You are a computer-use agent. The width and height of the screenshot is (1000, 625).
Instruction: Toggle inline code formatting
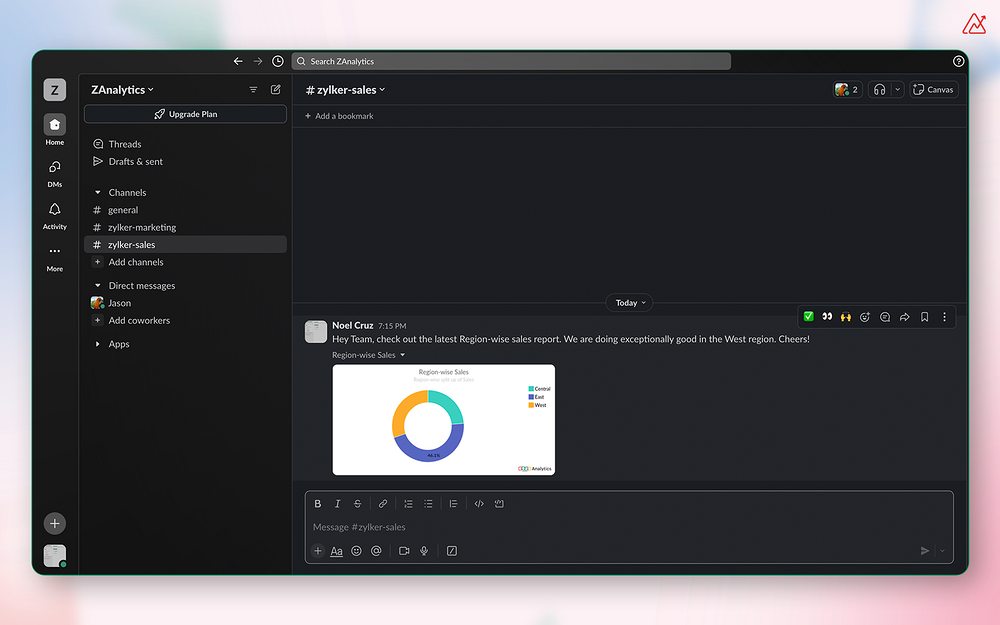[x=479, y=504]
